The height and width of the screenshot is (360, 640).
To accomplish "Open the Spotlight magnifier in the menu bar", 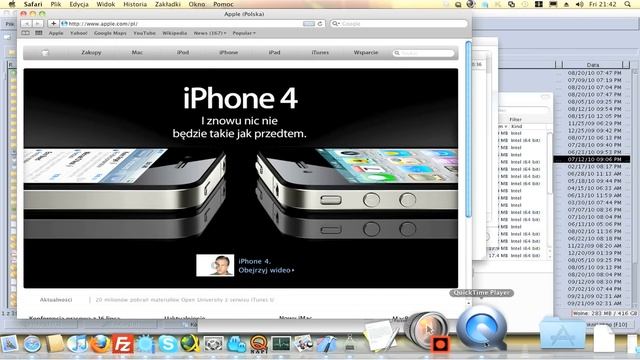I will [x=627, y=4].
